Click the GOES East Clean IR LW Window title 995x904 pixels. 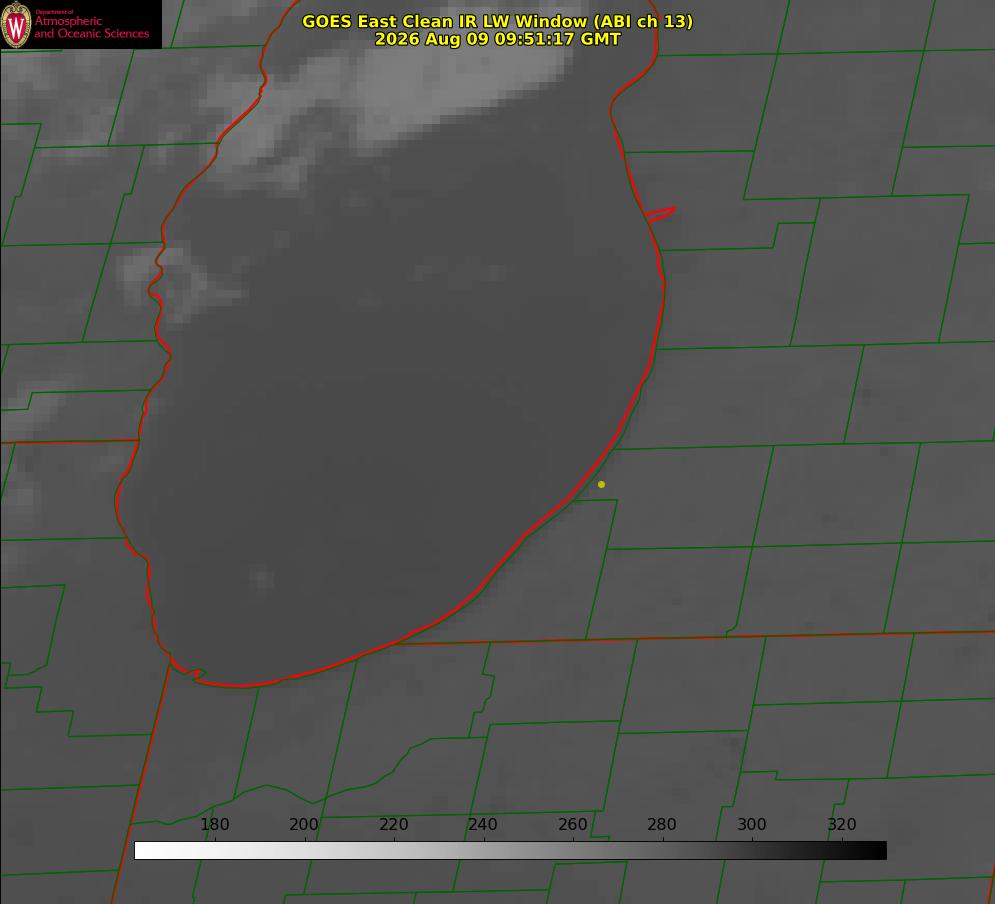[498, 21]
